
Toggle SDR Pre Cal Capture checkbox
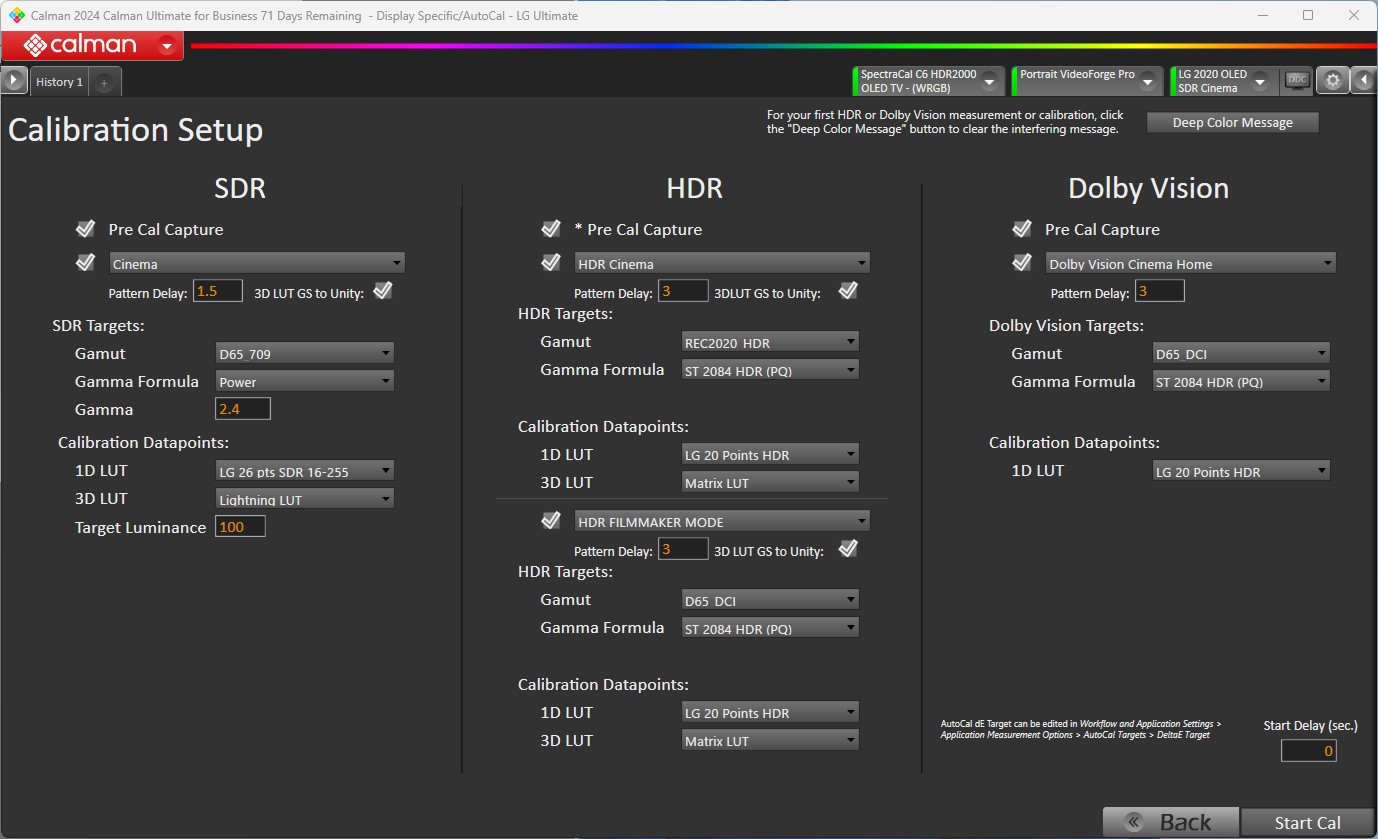click(x=85, y=229)
